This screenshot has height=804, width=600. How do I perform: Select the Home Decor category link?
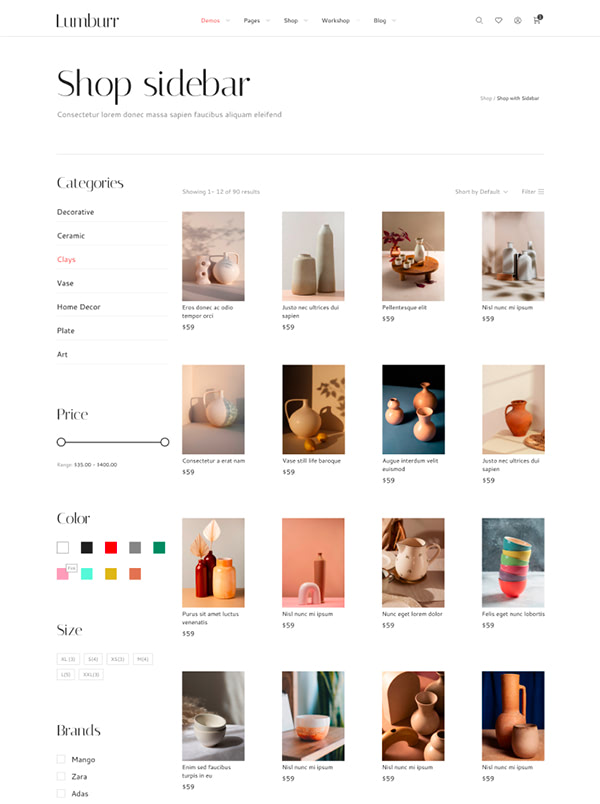coord(78,307)
